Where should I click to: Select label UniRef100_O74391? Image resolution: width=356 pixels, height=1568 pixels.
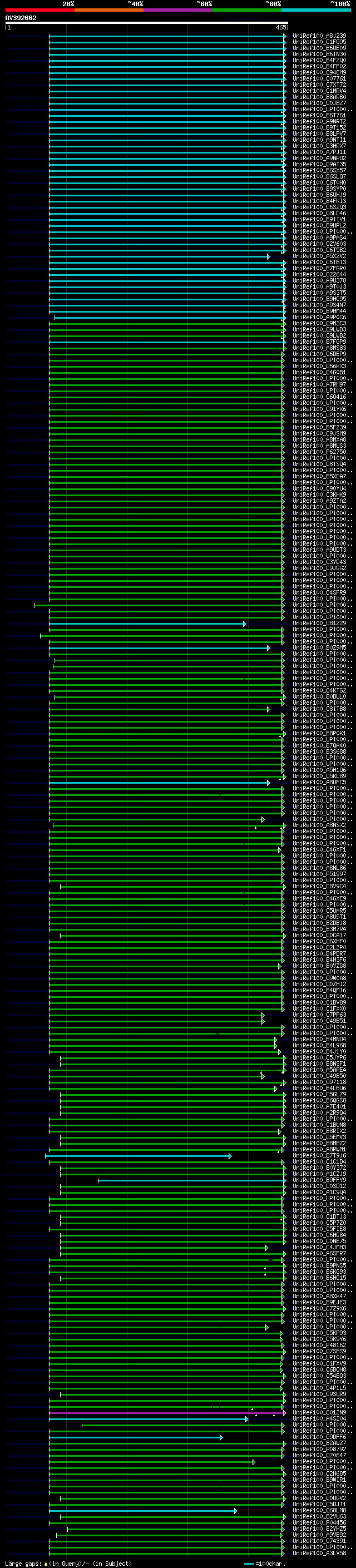click(319, 1541)
